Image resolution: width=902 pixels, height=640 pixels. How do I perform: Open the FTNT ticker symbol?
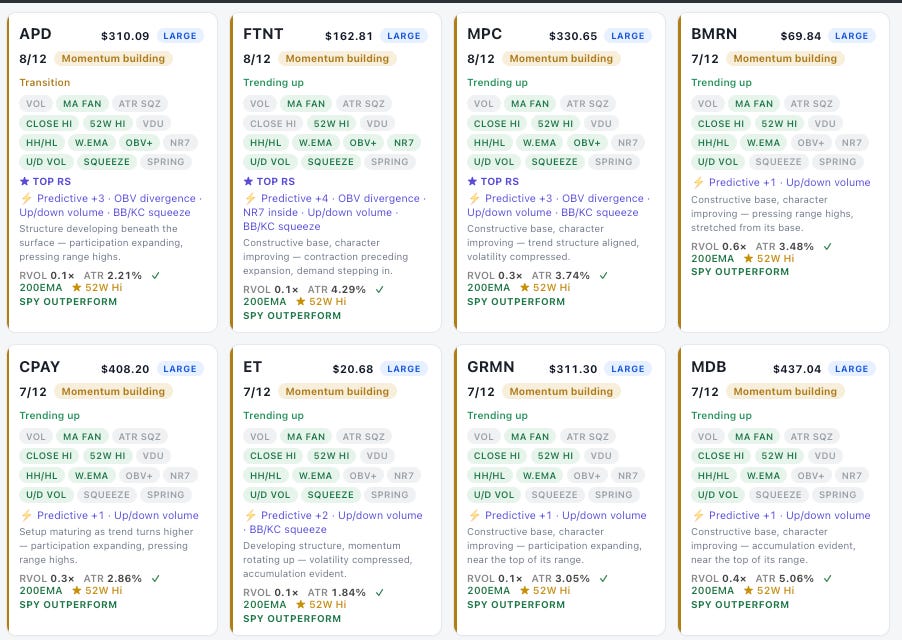coord(263,34)
